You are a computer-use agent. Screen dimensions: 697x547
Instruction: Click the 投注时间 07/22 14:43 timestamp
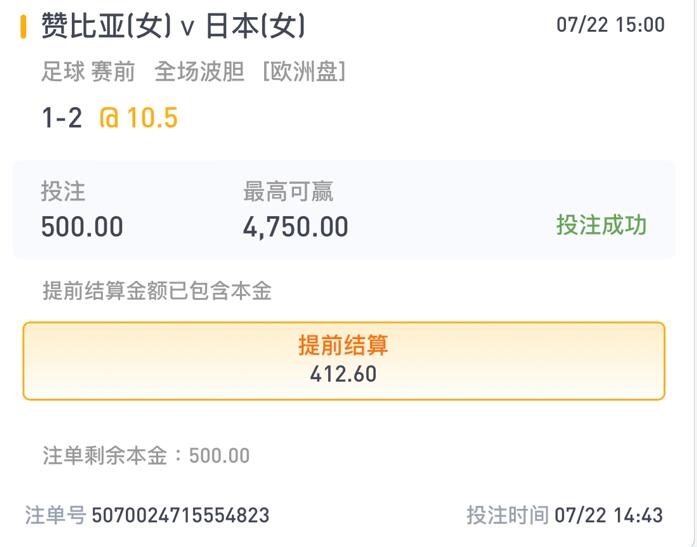(564, 515)
